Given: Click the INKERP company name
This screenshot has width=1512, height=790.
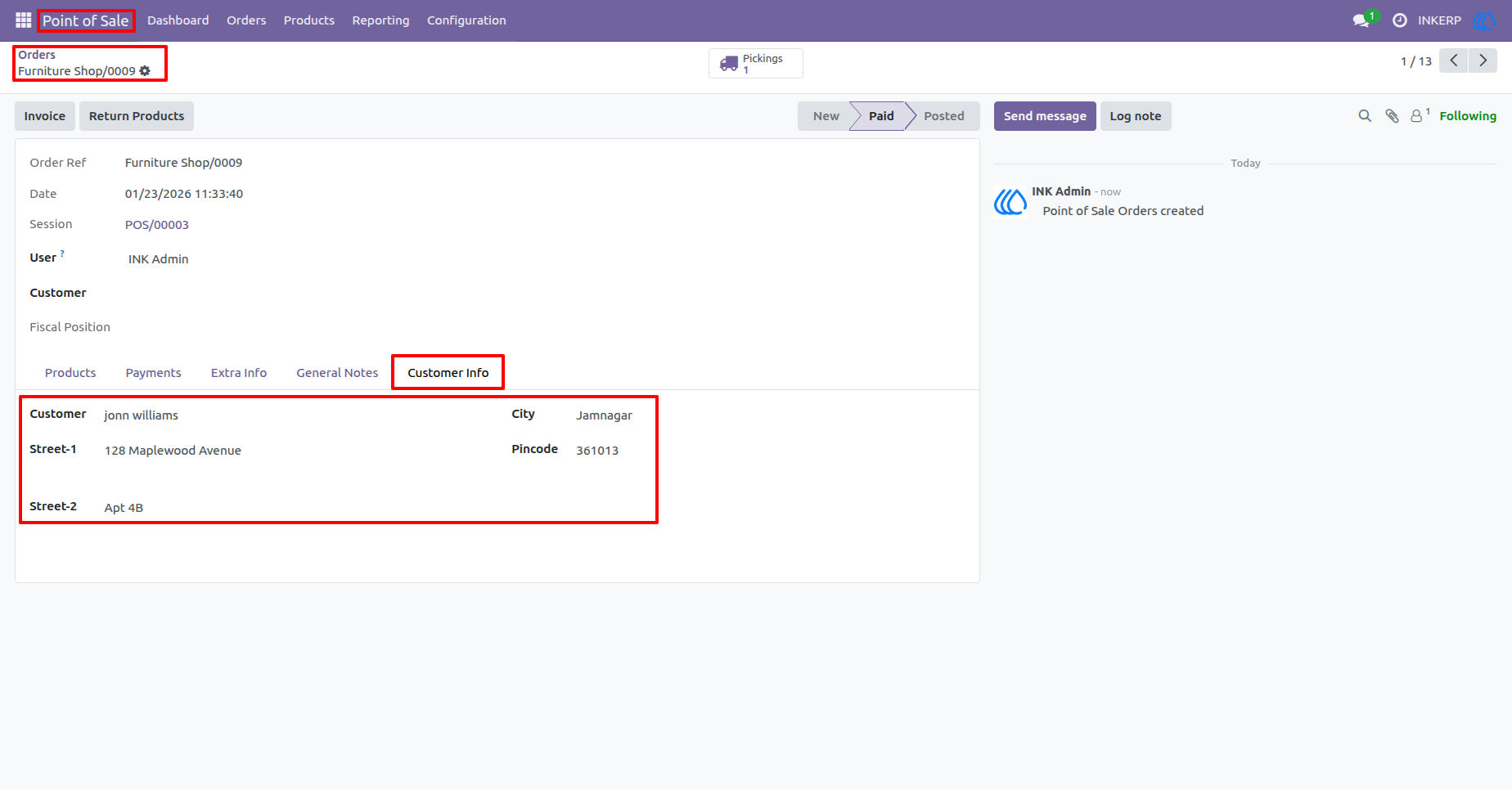Looking at the screenshot, I should 1439,20.
